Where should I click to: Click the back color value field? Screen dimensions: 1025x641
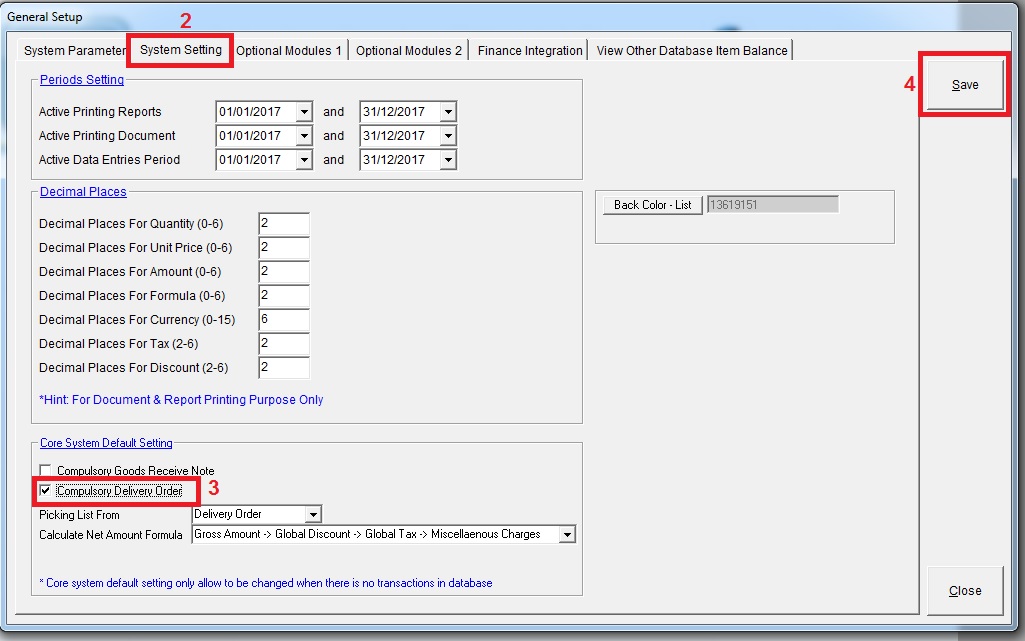pyautogui.click(x=771, y=205)
